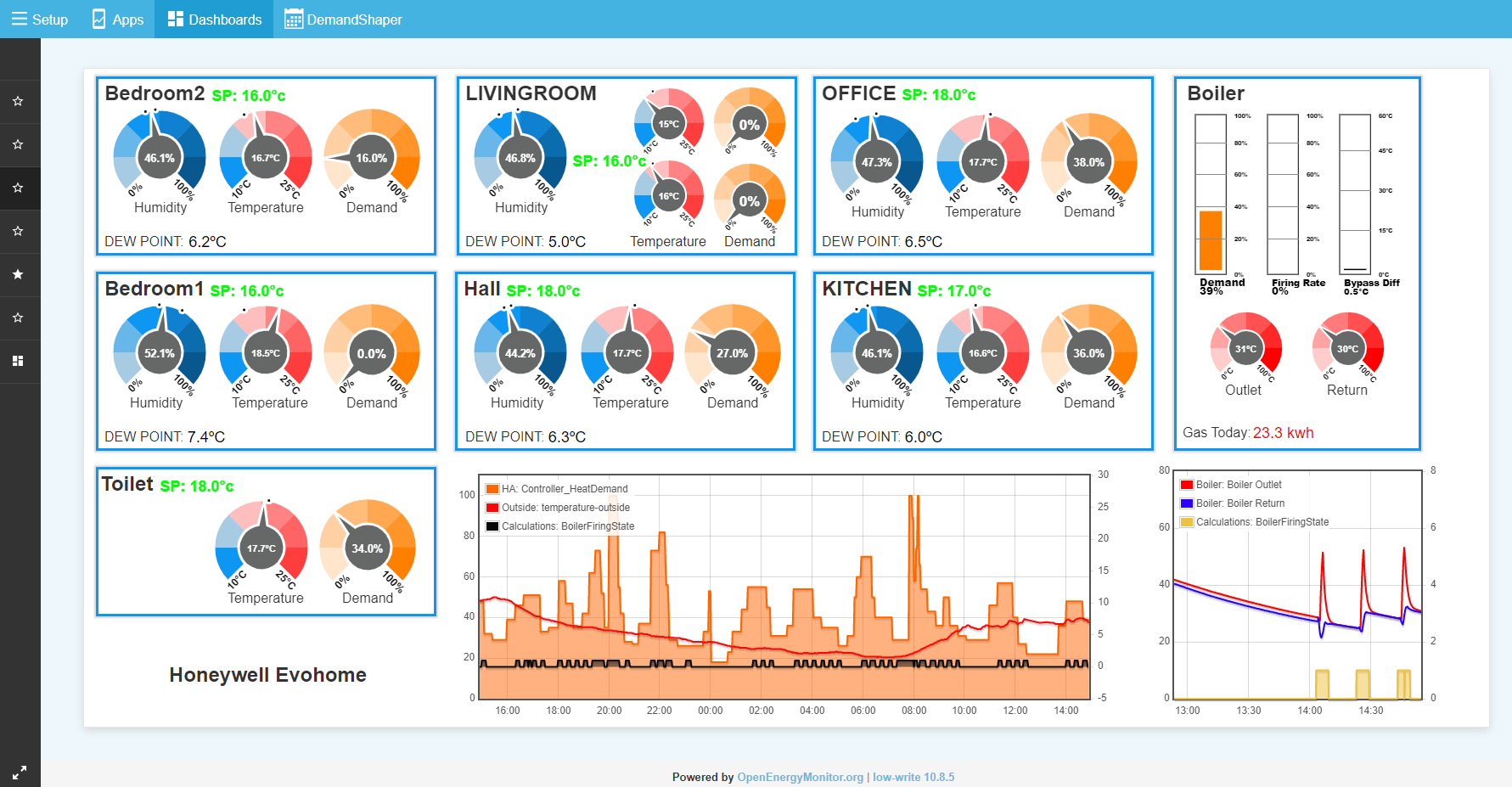The height and width of the screenshot is (787, 1512).
Task: Click the Office Humidity gauge showing 47.3%
Action: 877,162
